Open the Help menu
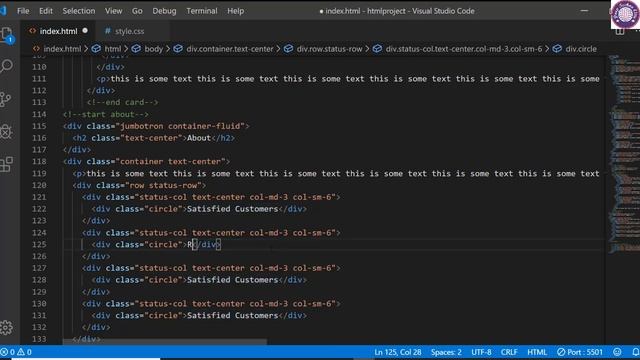This screenshot has height=360, width=640. [x=236, y=11]
